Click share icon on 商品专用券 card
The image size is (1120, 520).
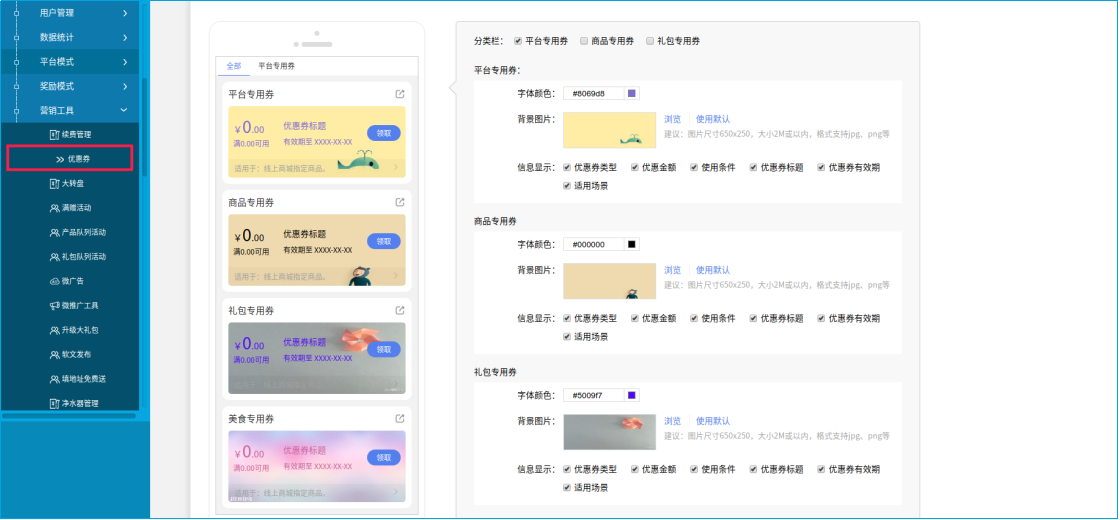400,202
